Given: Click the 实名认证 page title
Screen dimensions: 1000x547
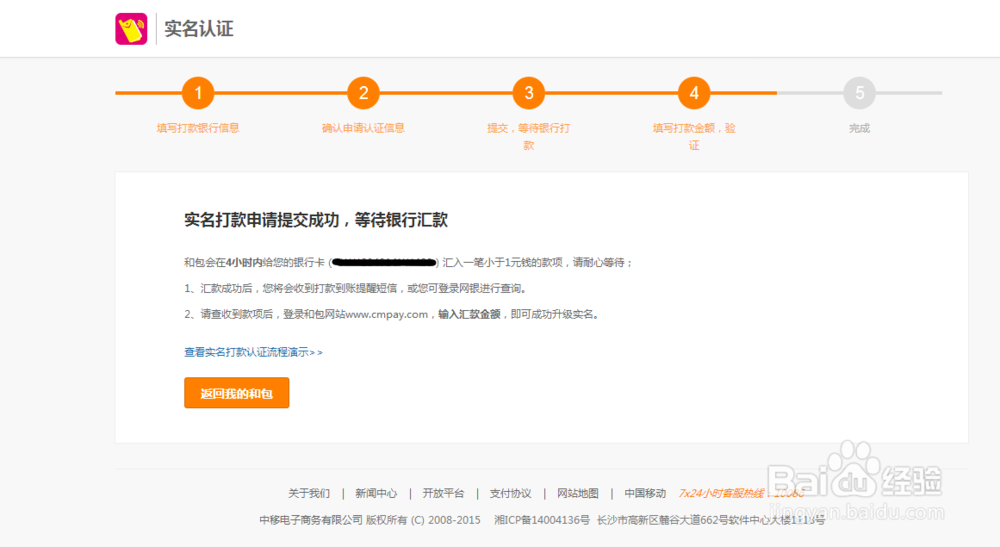Looking at the screenshot, I should coord(199,29).
